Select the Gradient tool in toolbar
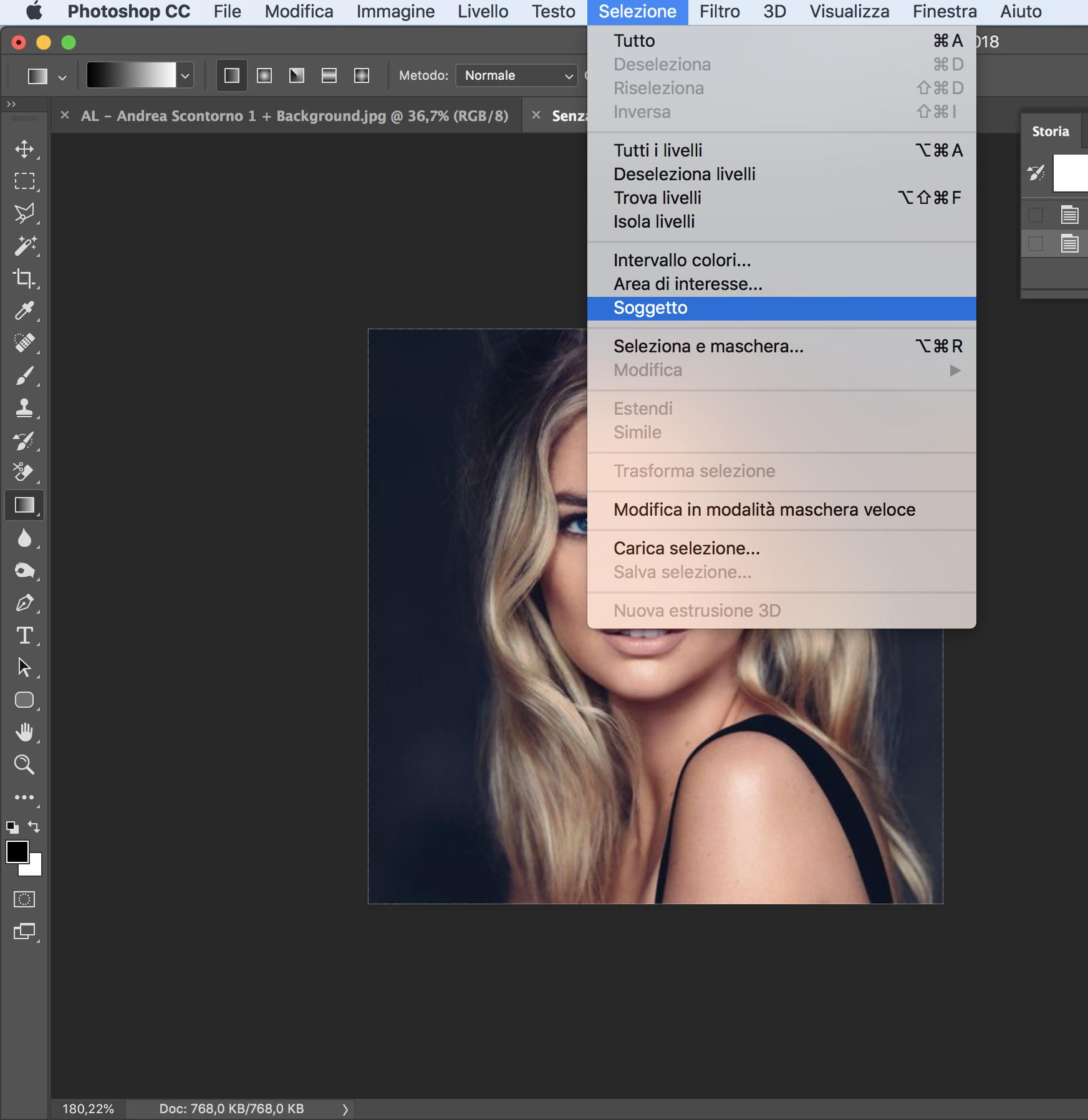Screen dimensions: 1088x1120 tap(24, 505)
